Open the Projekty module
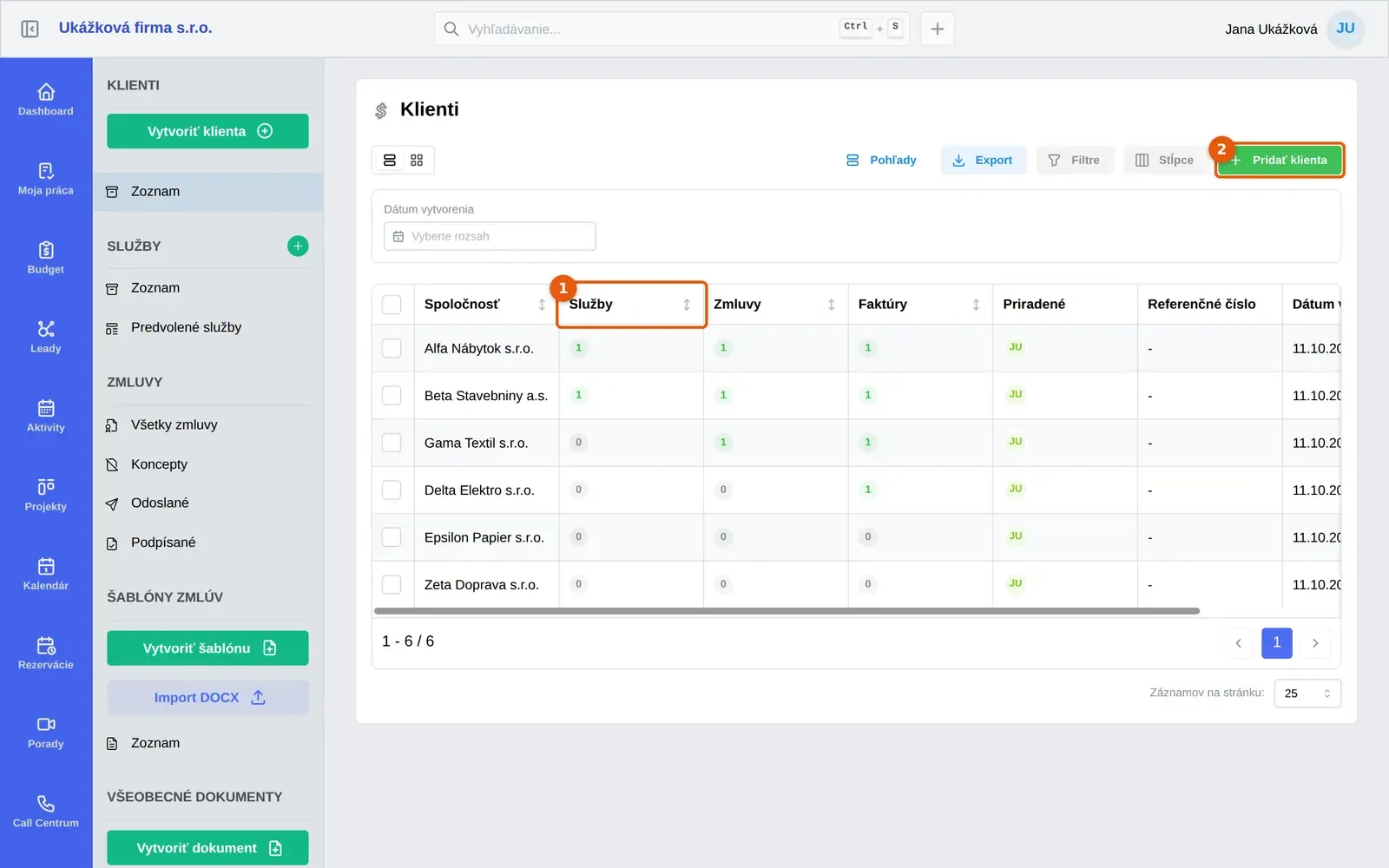The height and width of the screenshot is (868, 1389). 46,494
